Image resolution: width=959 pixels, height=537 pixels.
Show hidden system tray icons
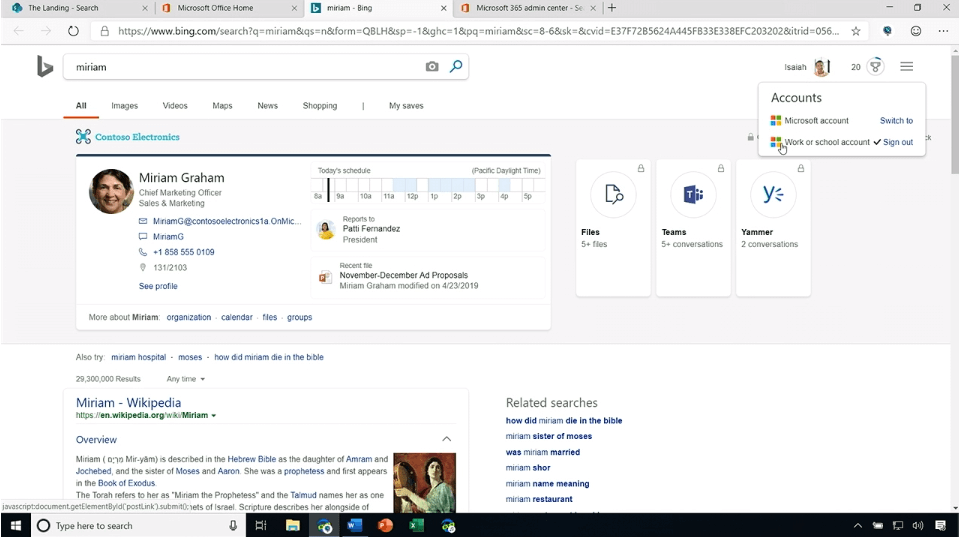pos(858,525)
